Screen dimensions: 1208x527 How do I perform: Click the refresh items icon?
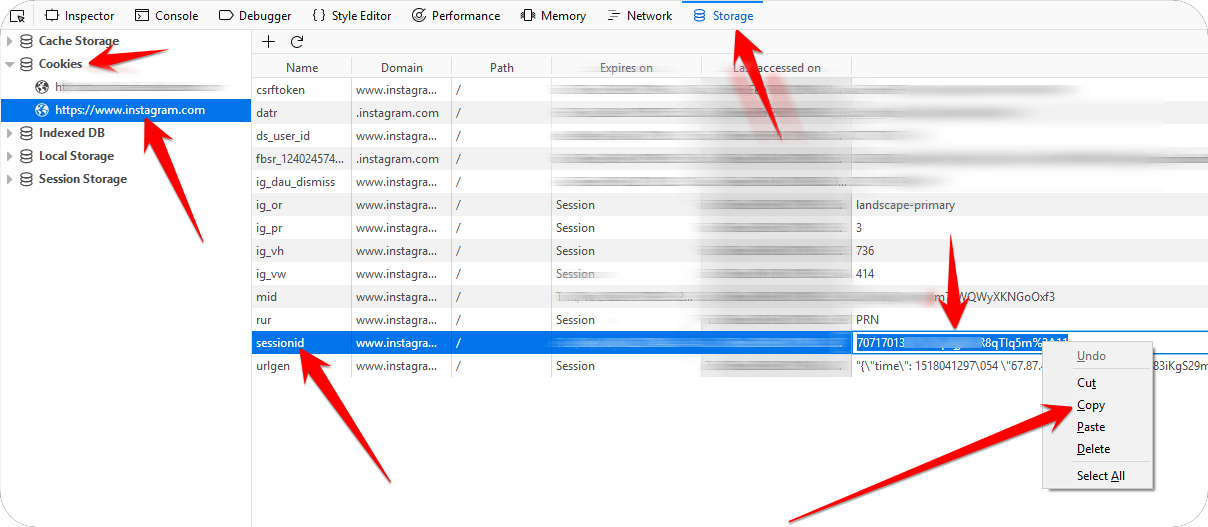pos(297,42)
